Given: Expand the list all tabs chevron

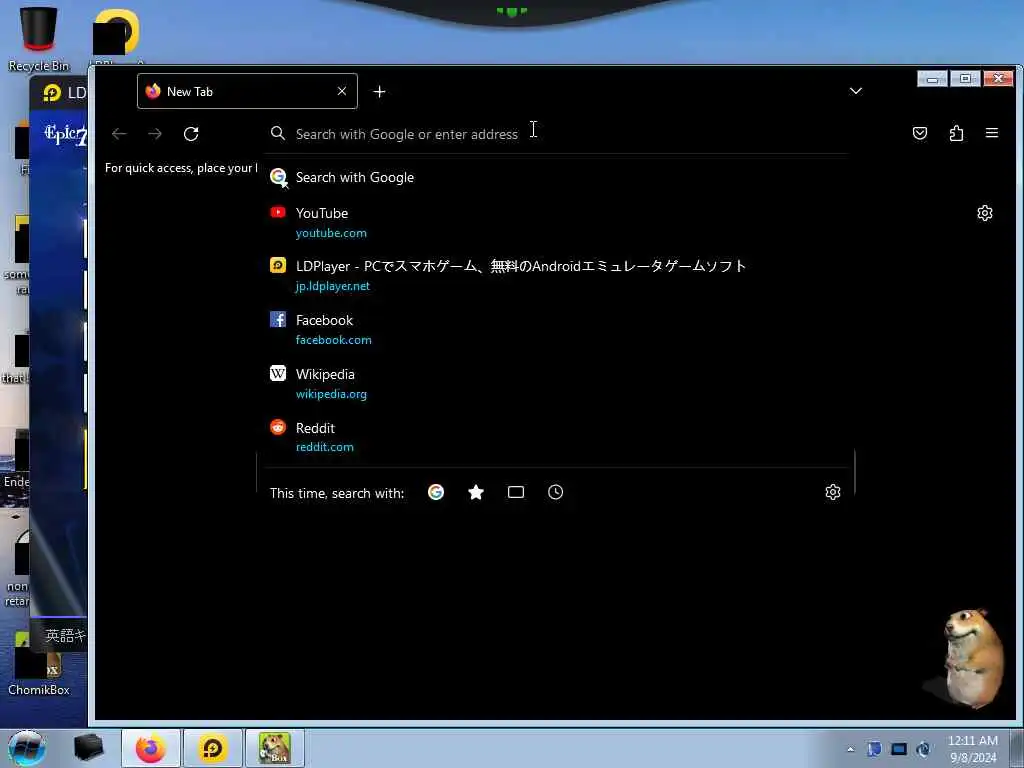Looking at the screenshot, I should [856, 91].
